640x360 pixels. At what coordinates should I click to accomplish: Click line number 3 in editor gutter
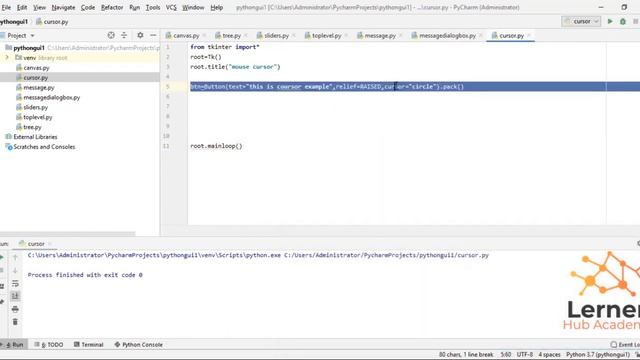[167, 67]
